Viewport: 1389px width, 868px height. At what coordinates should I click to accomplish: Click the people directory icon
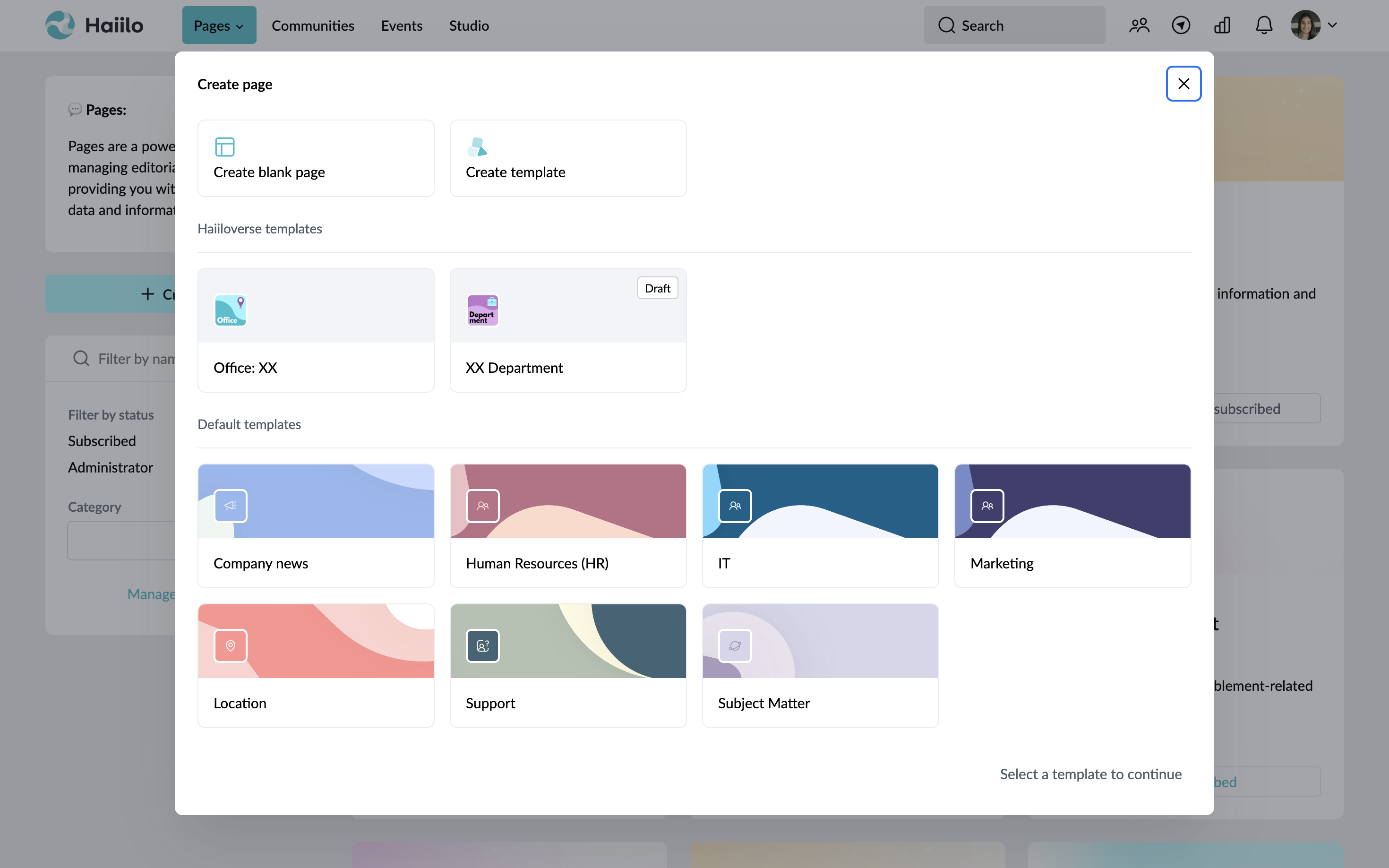click(1140, 25)
